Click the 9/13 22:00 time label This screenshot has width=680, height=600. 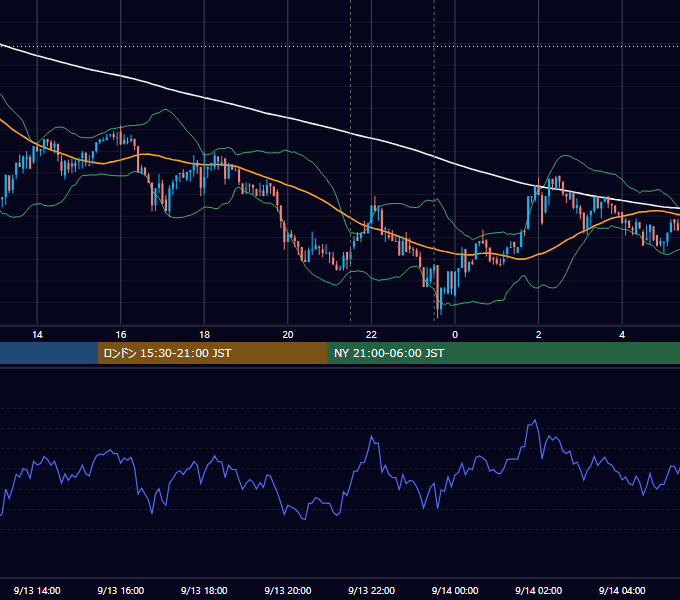(372, 590)
